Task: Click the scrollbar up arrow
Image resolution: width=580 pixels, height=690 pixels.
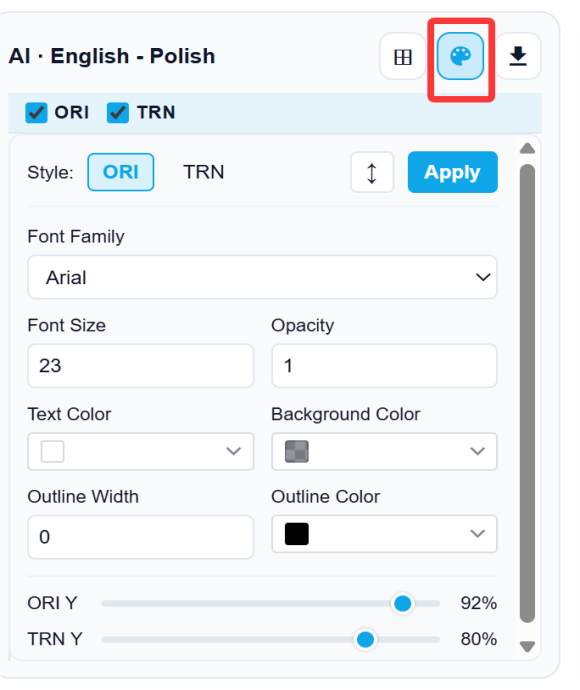Action: [x=527, y=148]
